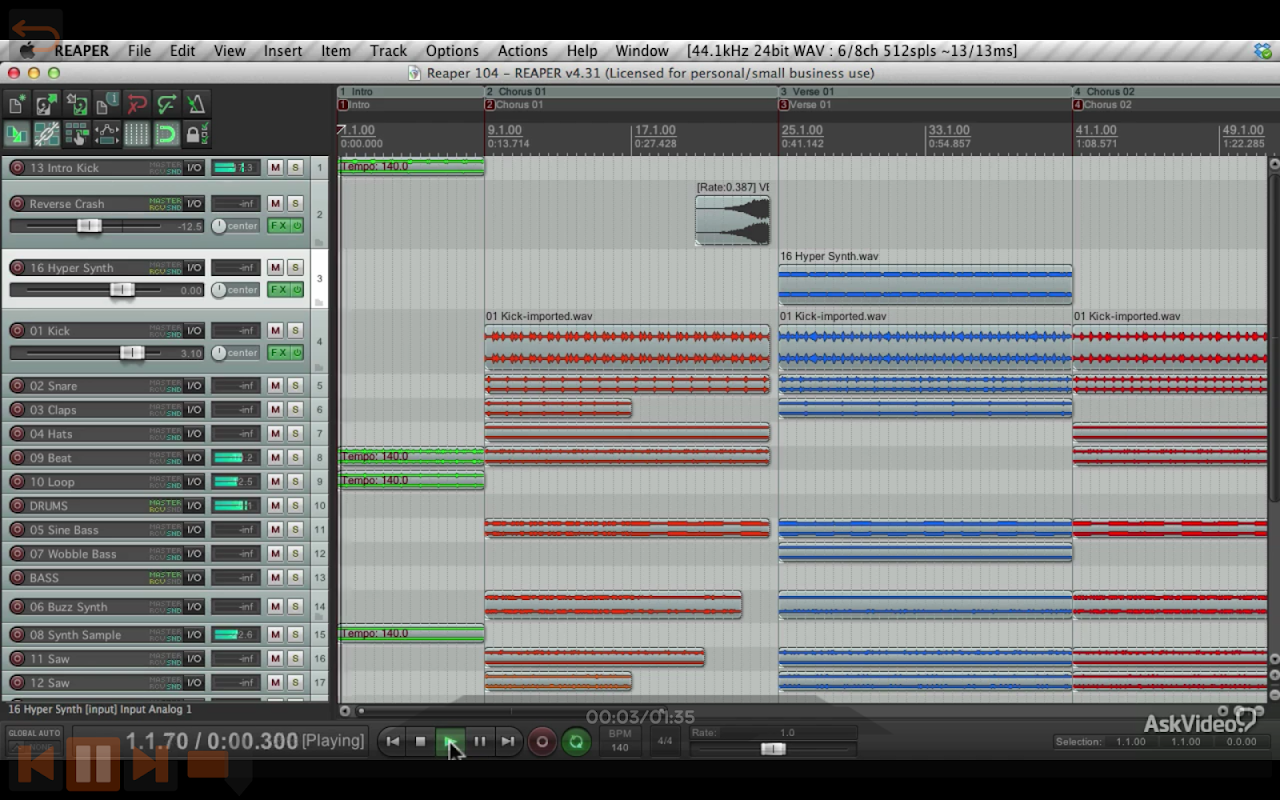Click the Save Project toolbar icon
1280x800 pixels.
[x=77, y=104]
